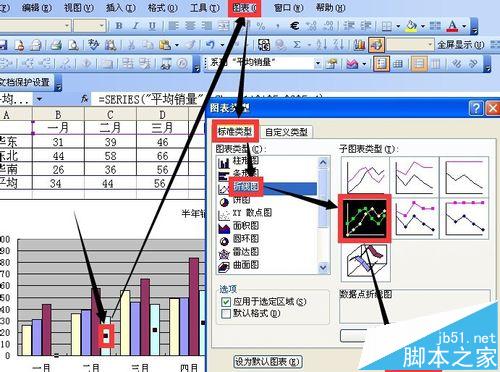
Task: Align cell text to the right
Action: click(207, 26)
